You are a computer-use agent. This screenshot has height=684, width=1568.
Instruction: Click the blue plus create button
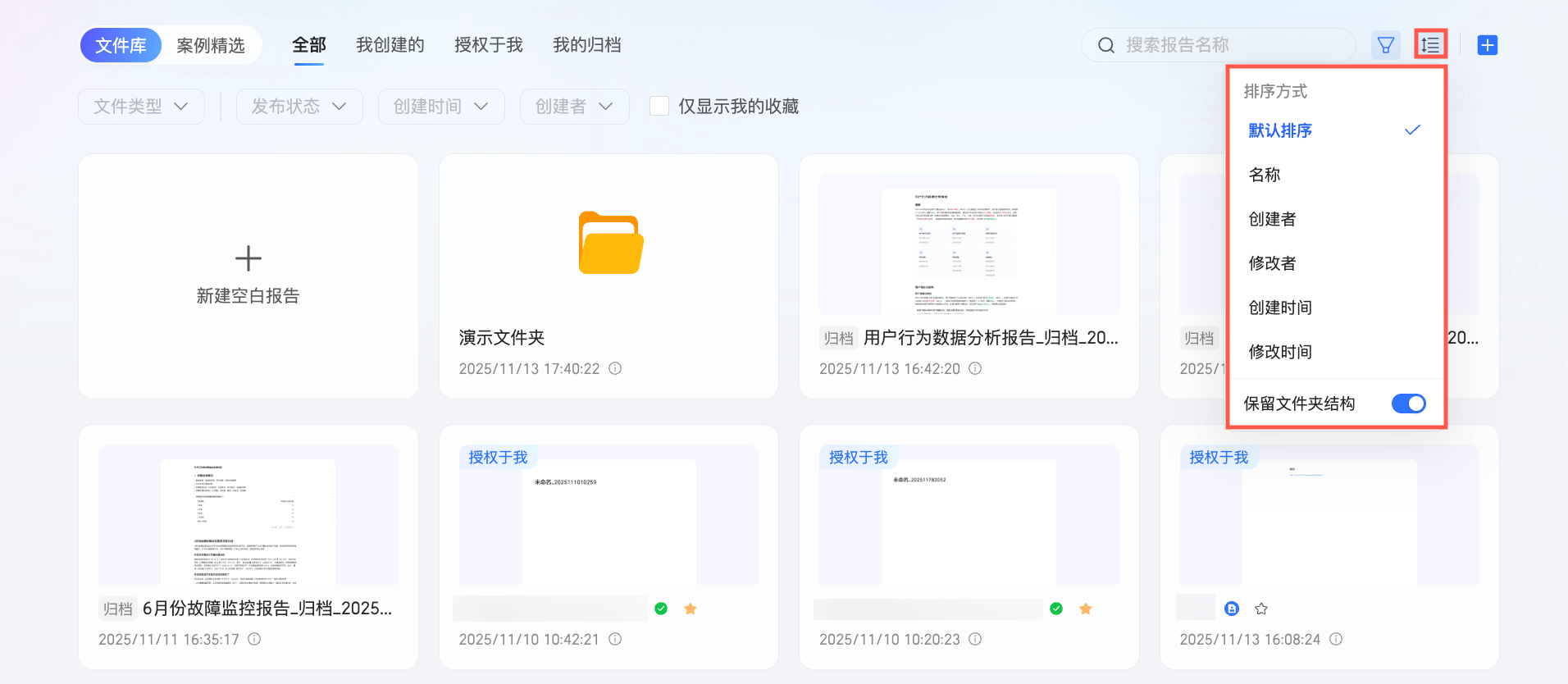pos(1488,45)
